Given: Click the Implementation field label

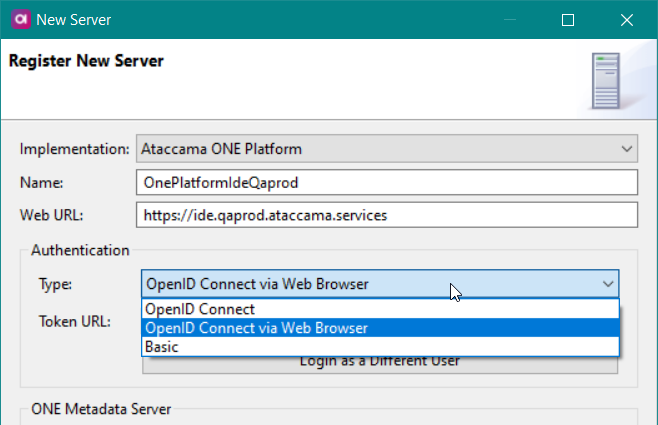Looking at the screenshot, I should 75,149.
